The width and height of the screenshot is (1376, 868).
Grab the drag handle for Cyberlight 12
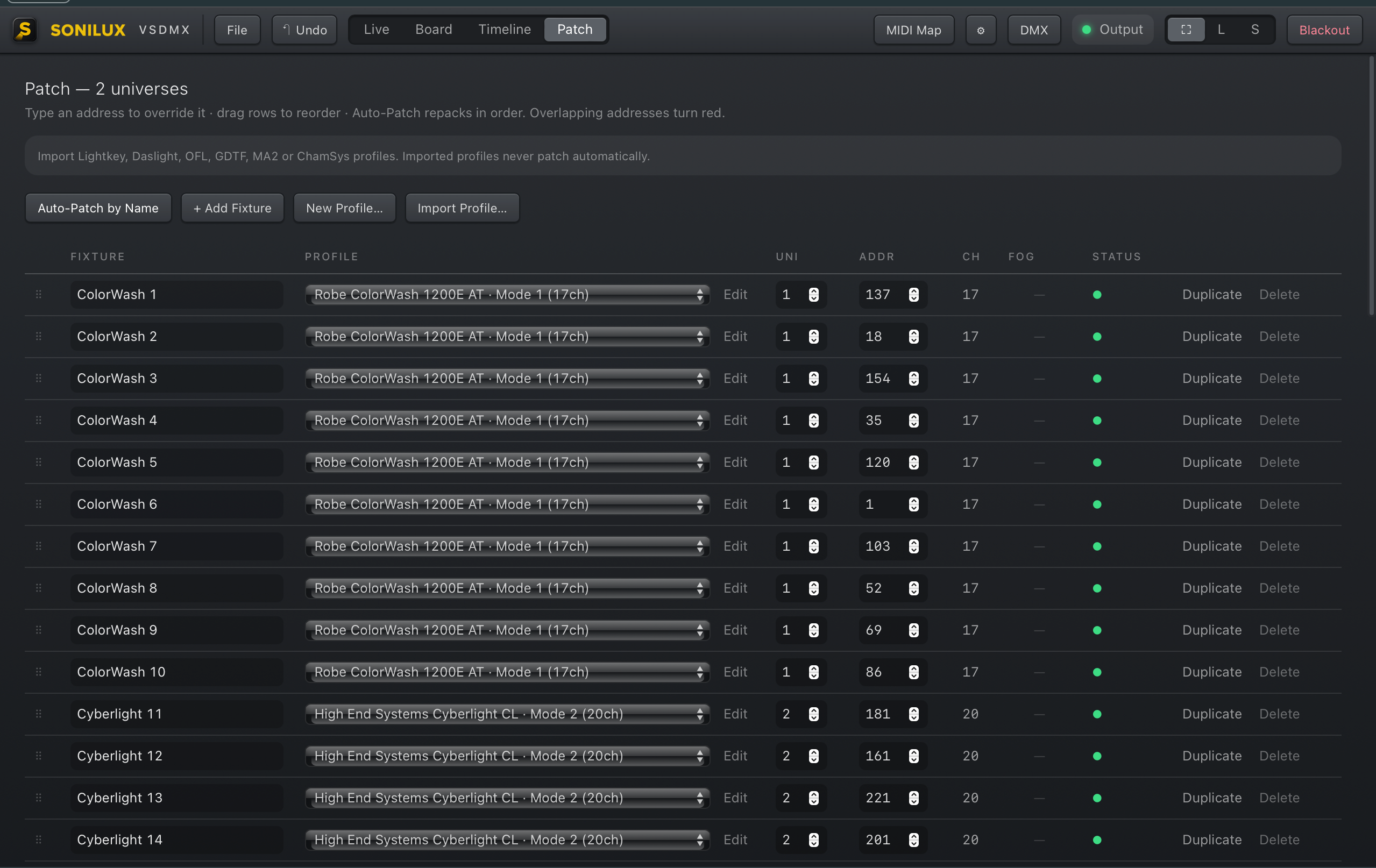click(39, 756)
